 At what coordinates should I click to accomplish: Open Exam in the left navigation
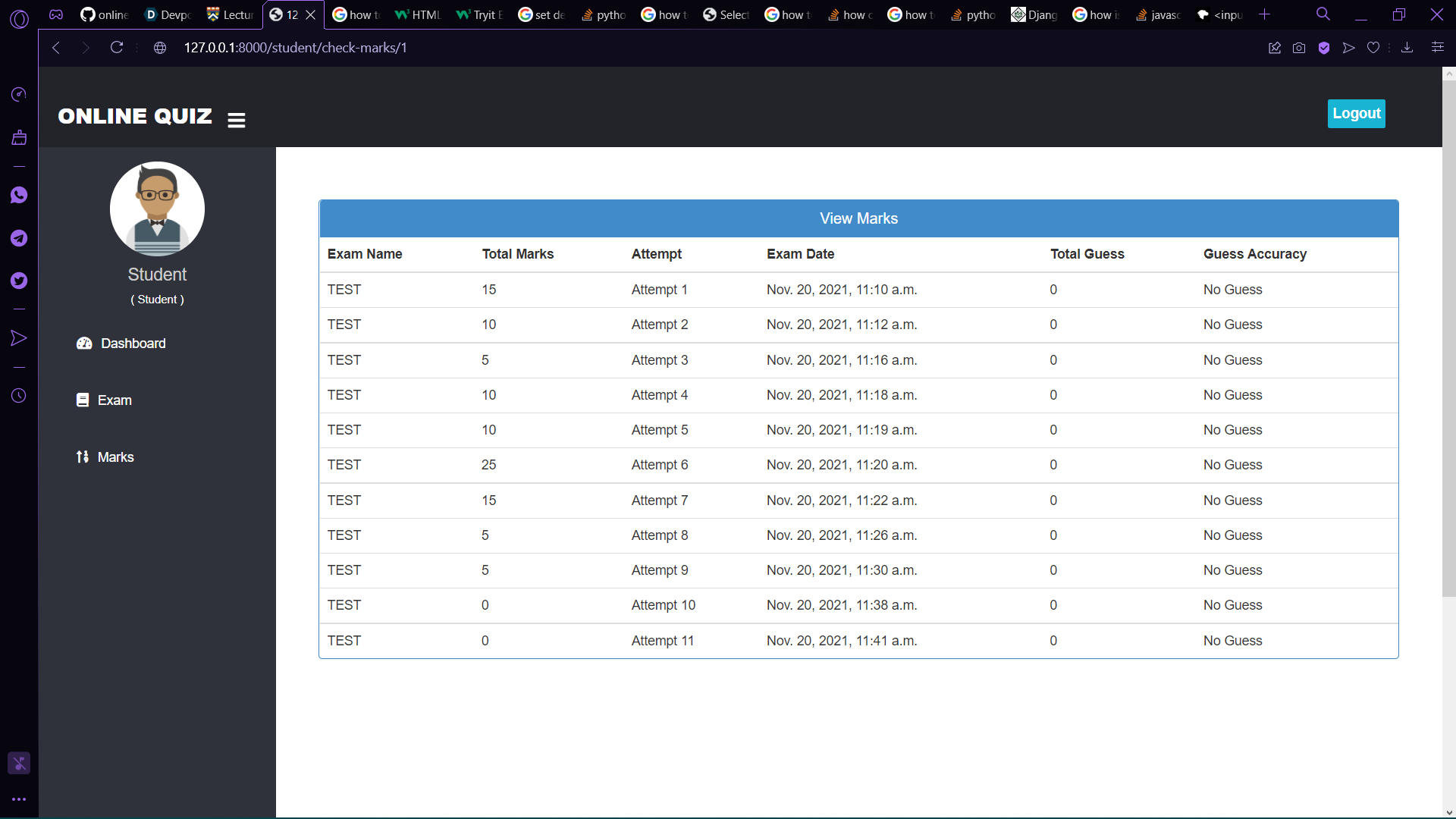pos(115,400)
